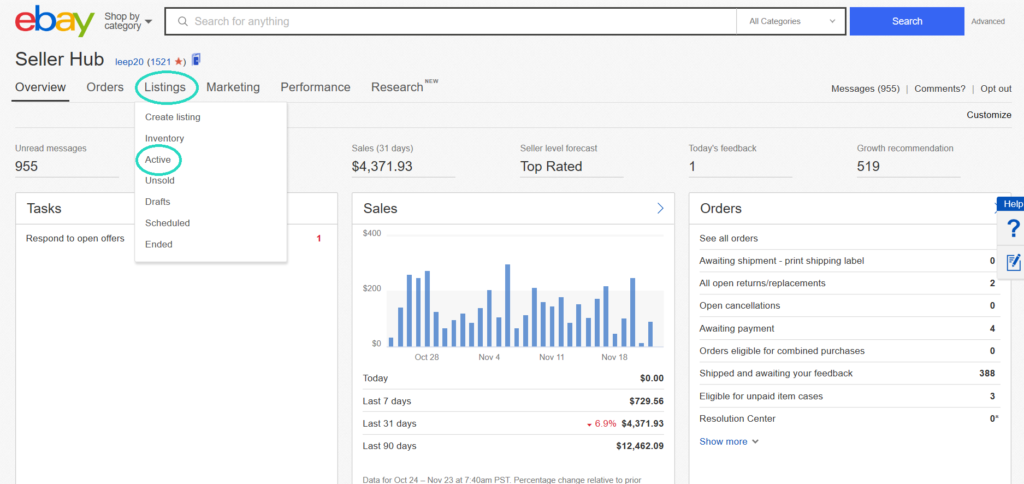Click the tallest bar in sales chart
The height and width of the screenshot is (484, 1024).
(x=507, y=305)
